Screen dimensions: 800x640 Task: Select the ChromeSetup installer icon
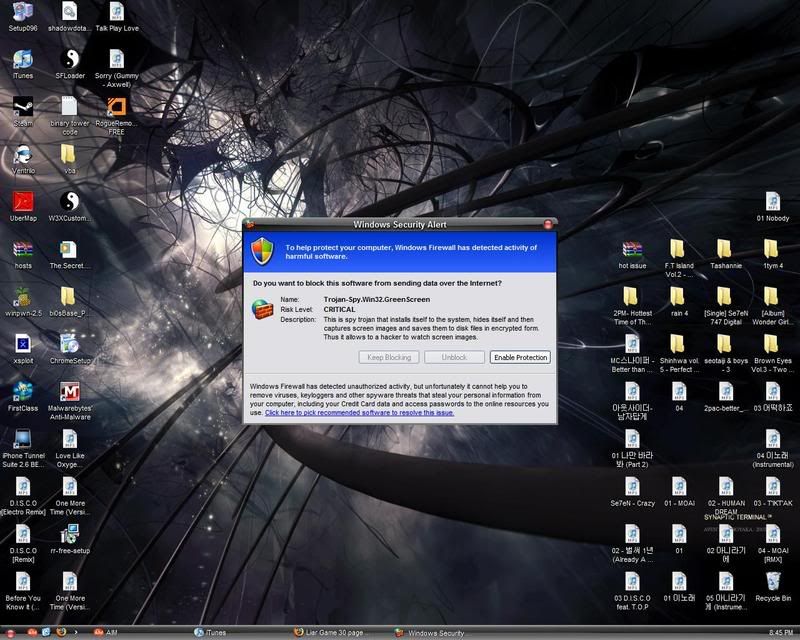70,344
